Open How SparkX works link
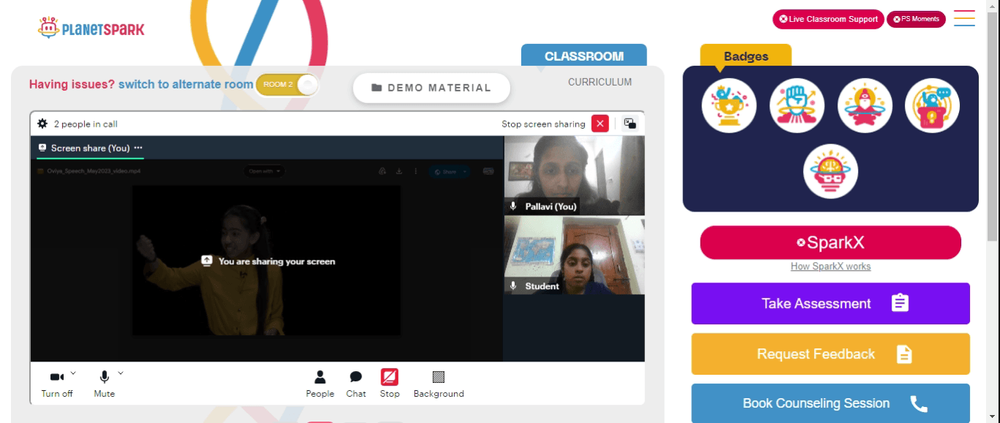Image resolution: width=1000 pixels, height=423 pixels. 830,267
